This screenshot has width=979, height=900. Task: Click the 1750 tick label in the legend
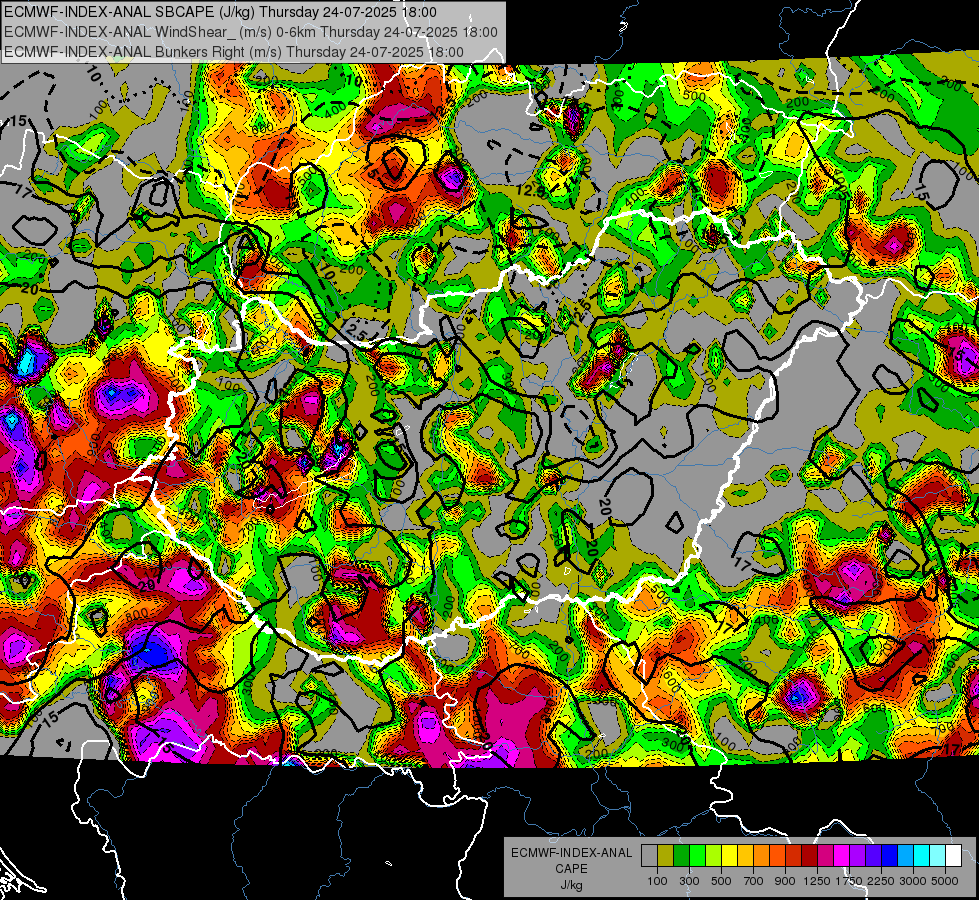tap(849, 881)
